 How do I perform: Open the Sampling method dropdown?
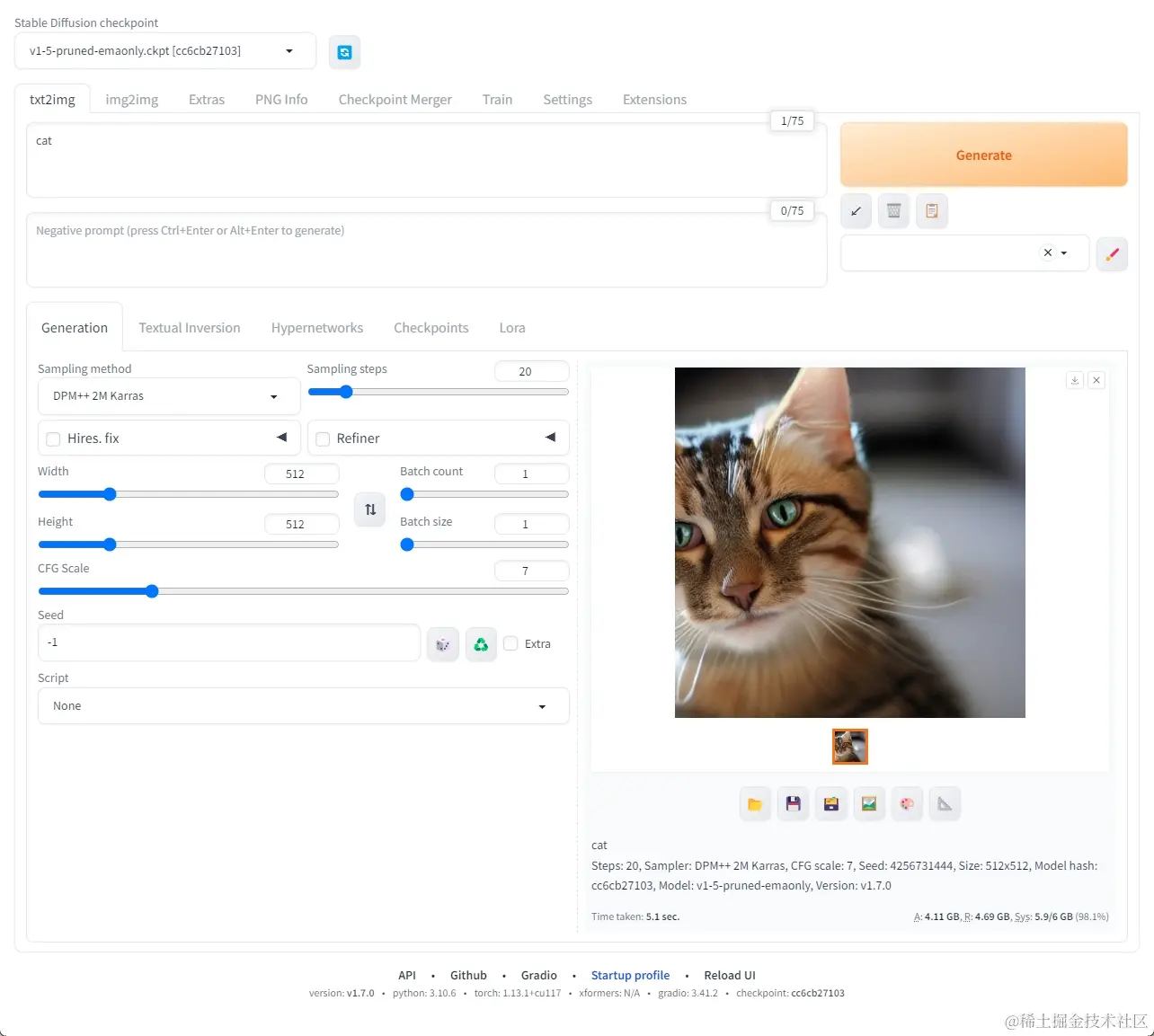pos(169,396)
